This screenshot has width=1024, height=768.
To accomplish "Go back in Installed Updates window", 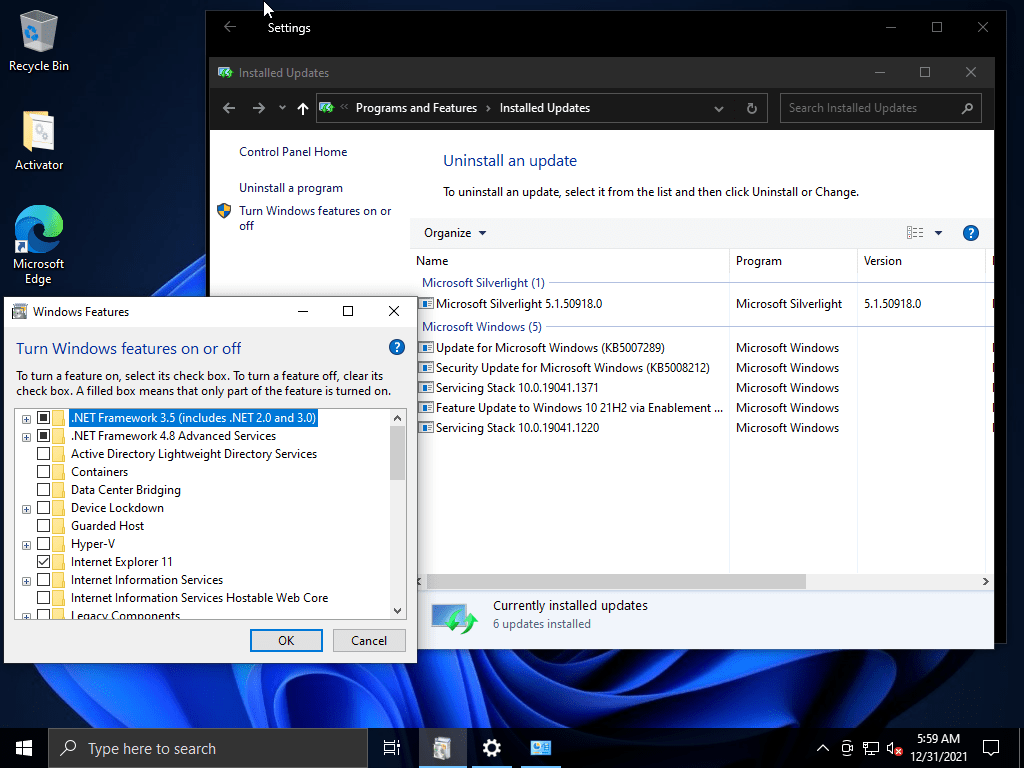I will tap(229, 108).
